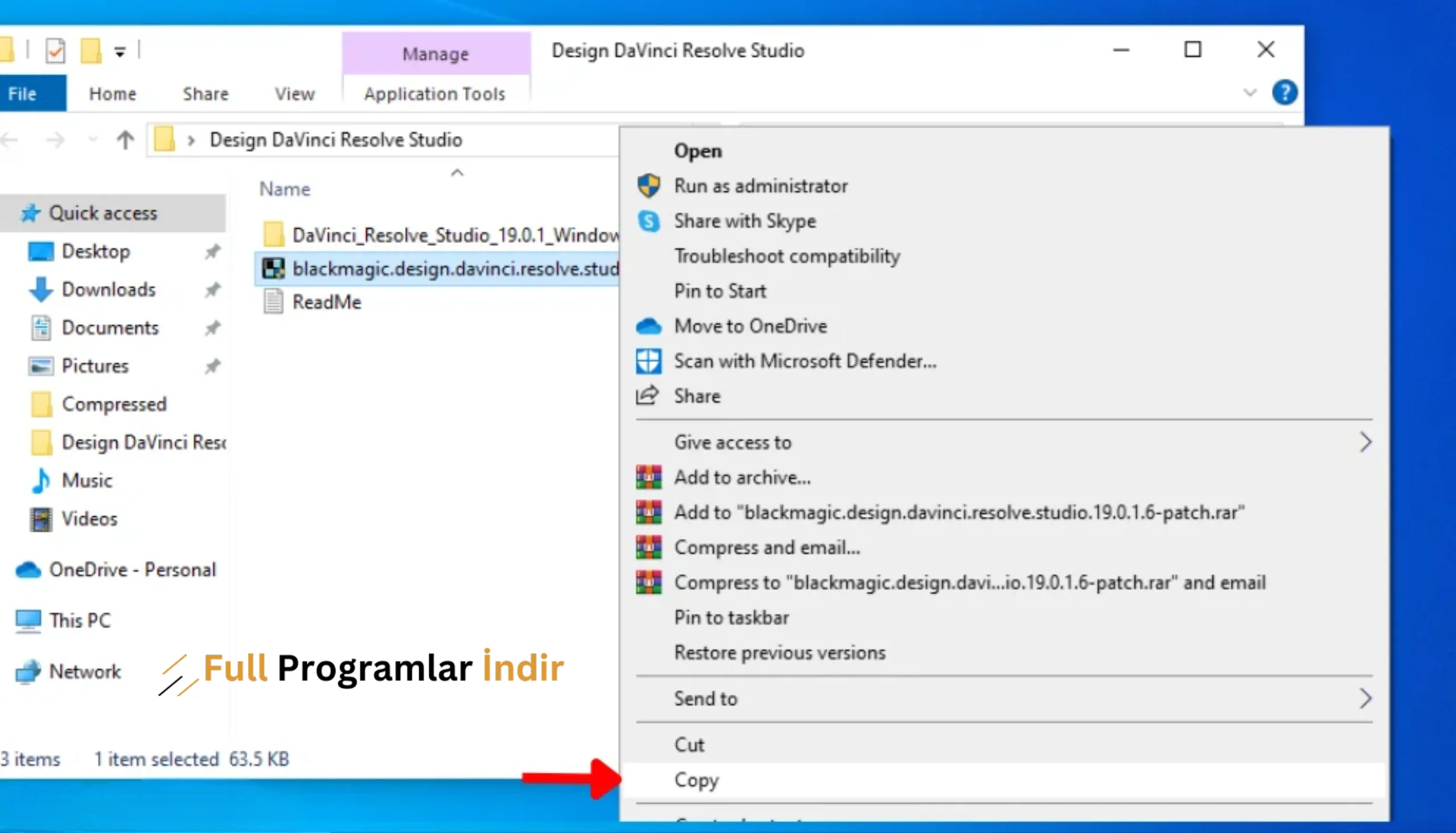Click the pin icon next to Downloads
This screenshot has width=1456, height=833.
click(212, 289)
